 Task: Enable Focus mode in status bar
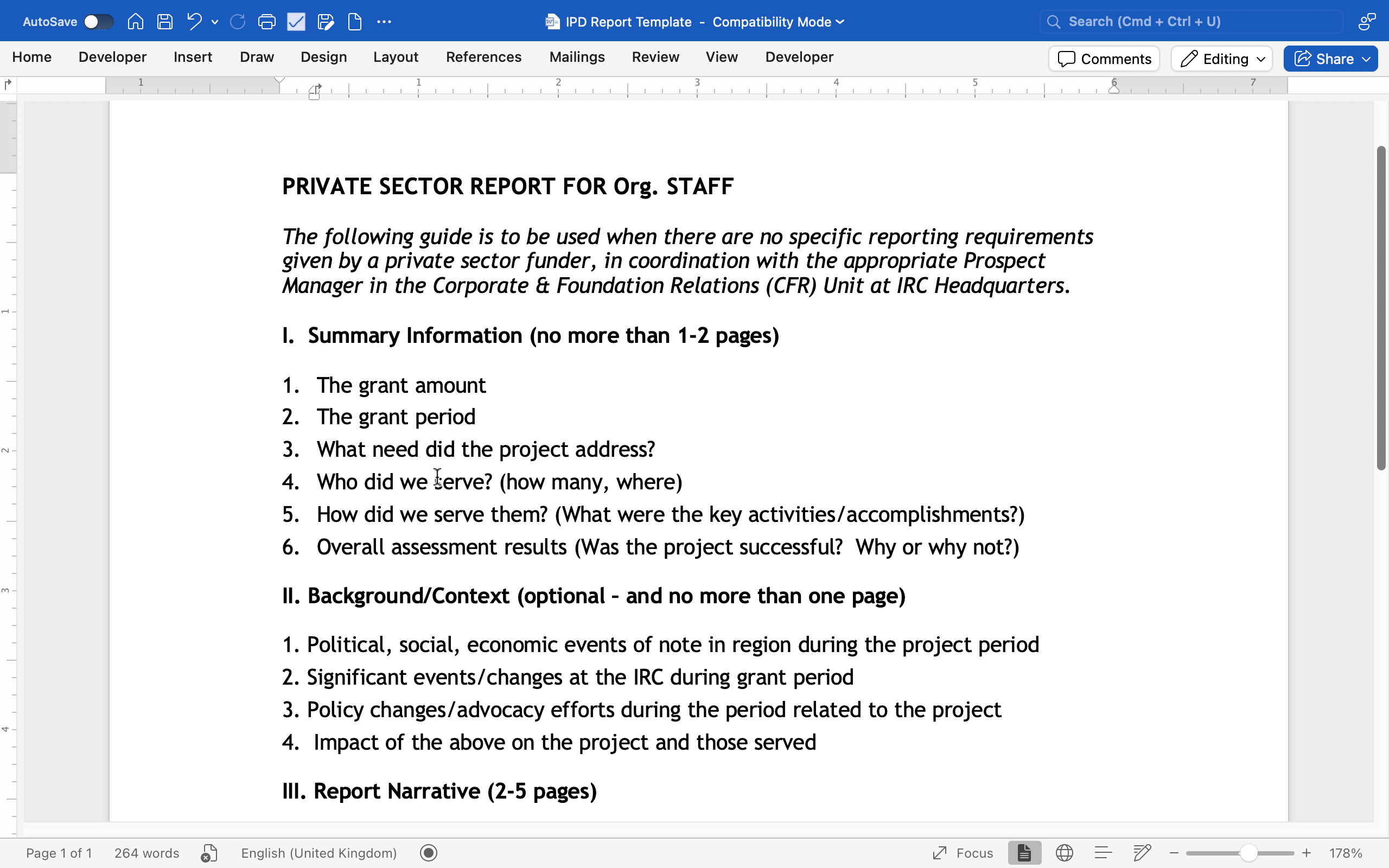[x=963, y=853]
